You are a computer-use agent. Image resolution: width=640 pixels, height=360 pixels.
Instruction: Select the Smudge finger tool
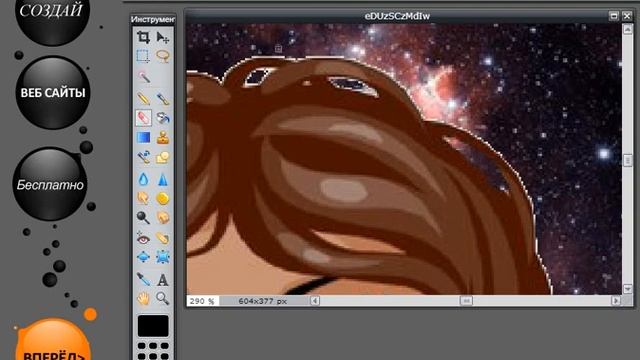pyautogui.click(x=143, y=198)
